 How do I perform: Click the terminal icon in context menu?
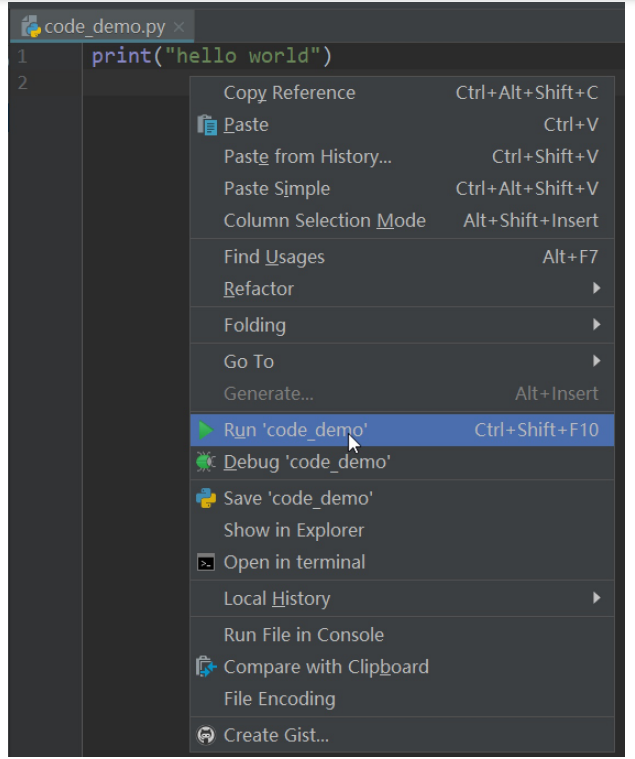point(206,563)
